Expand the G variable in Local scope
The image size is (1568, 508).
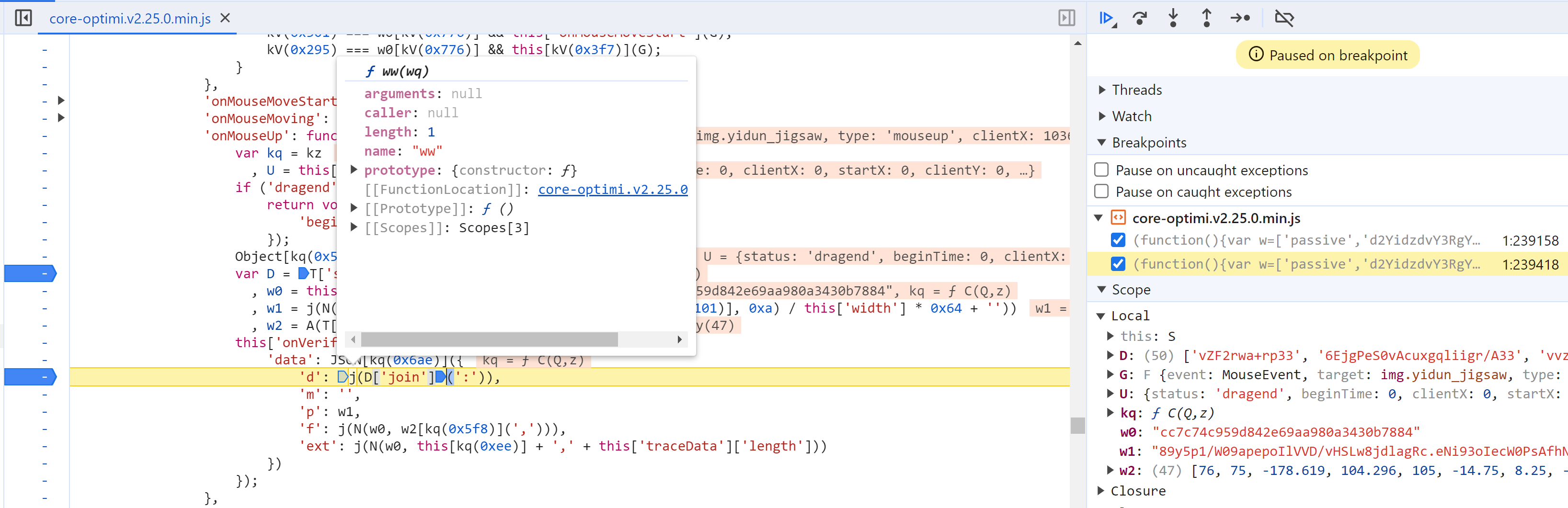1111,374
